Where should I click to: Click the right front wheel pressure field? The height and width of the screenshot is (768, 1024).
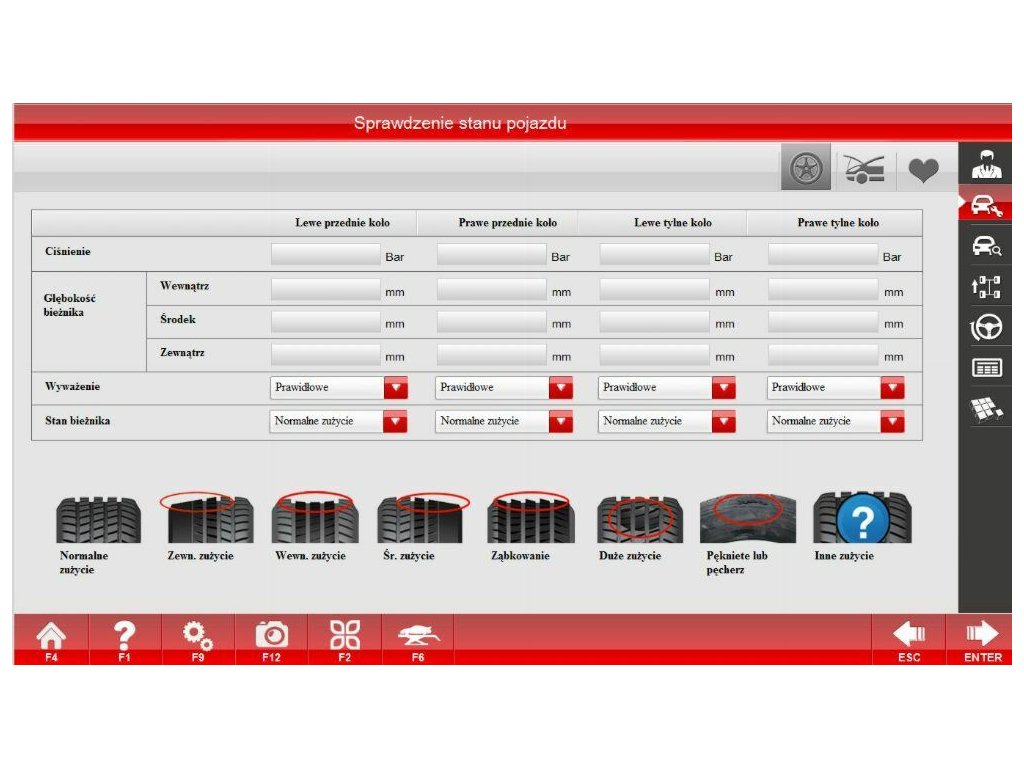pos(492,254)
